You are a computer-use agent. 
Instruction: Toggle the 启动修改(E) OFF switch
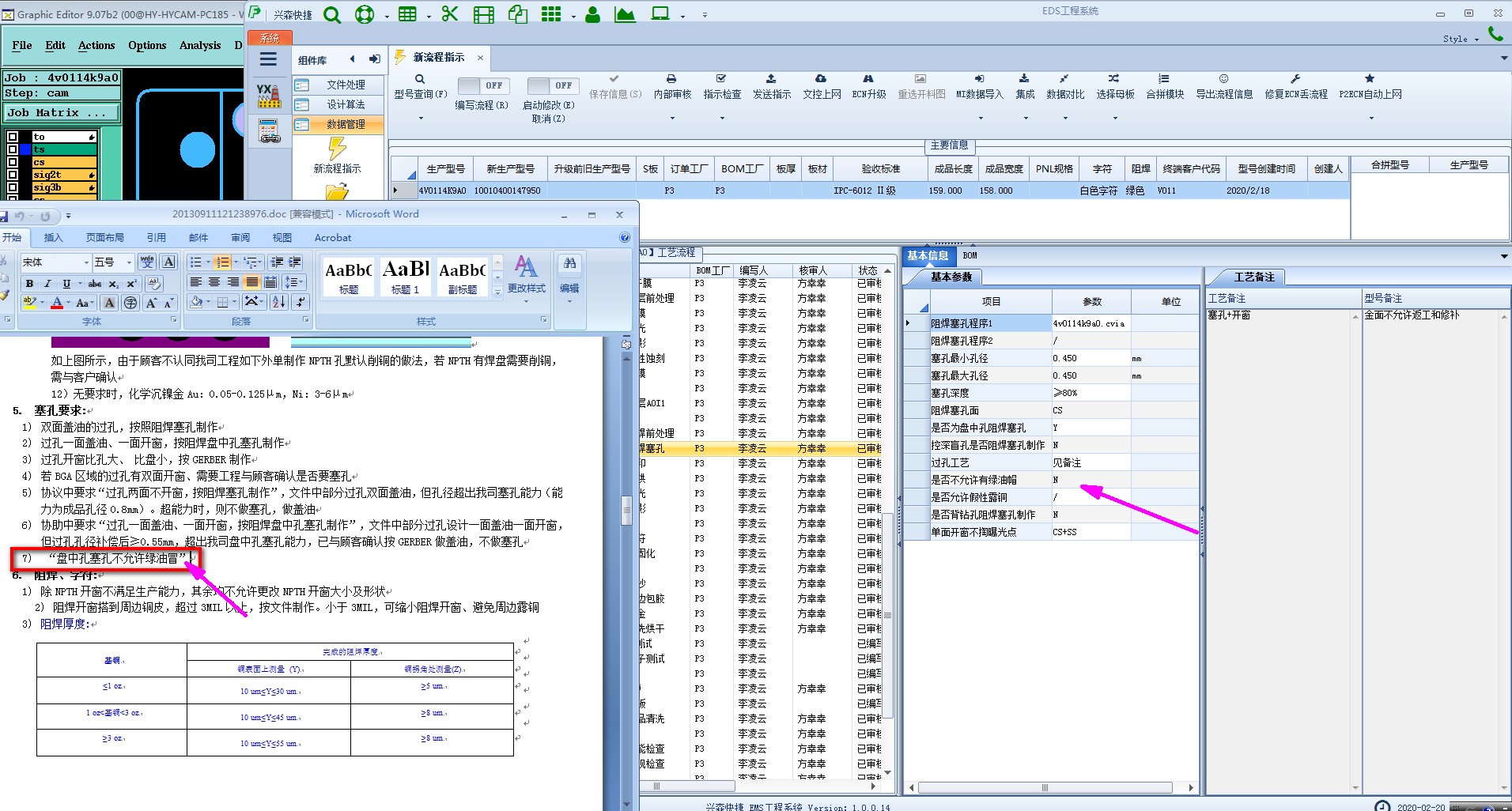tap(553, 85)
